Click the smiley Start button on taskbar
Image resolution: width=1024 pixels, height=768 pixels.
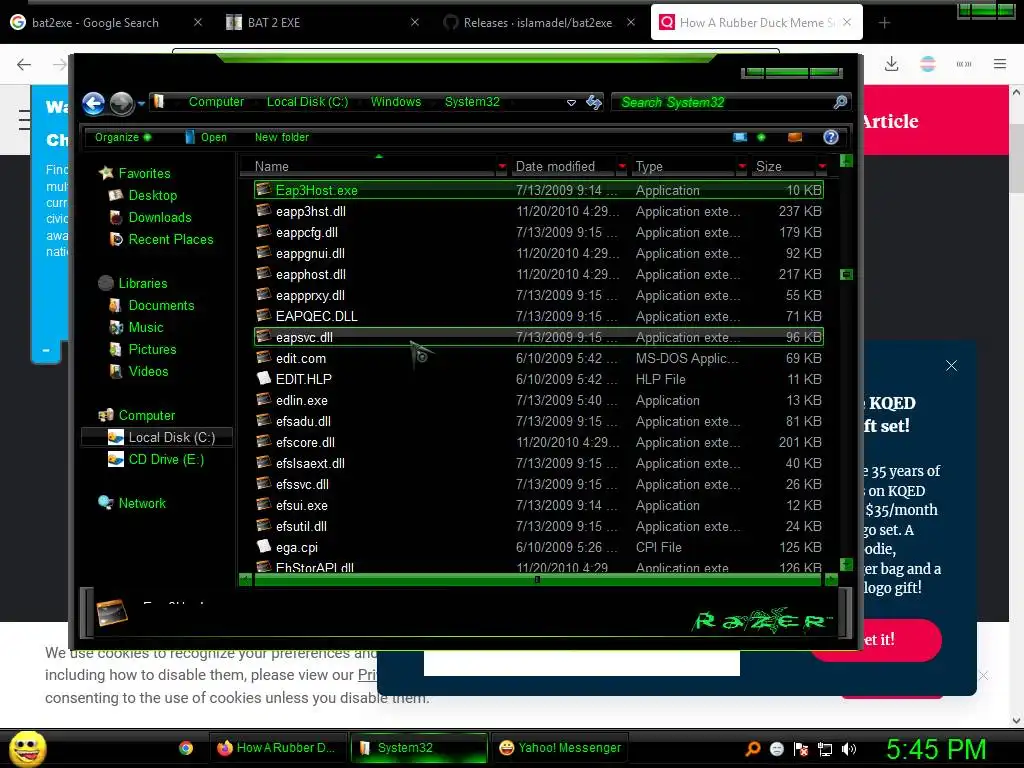pyautogui.click(x=27, y=748)
